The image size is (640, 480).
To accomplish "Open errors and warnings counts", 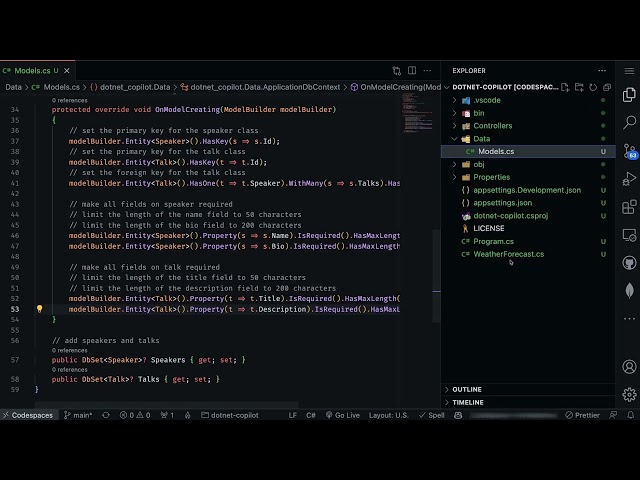I will tap(135, 415).
